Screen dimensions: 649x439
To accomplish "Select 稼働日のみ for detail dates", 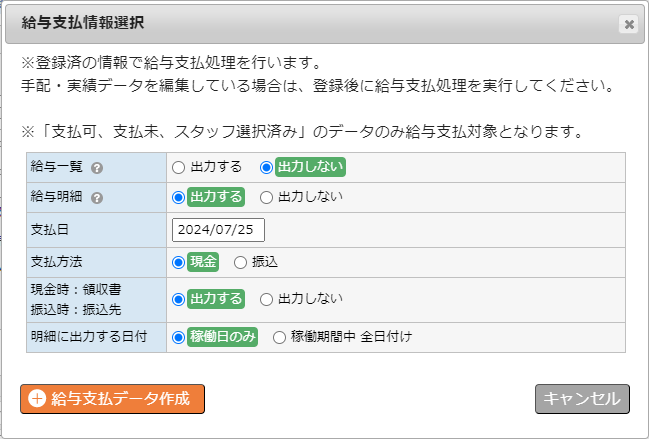I will point(178,337).
